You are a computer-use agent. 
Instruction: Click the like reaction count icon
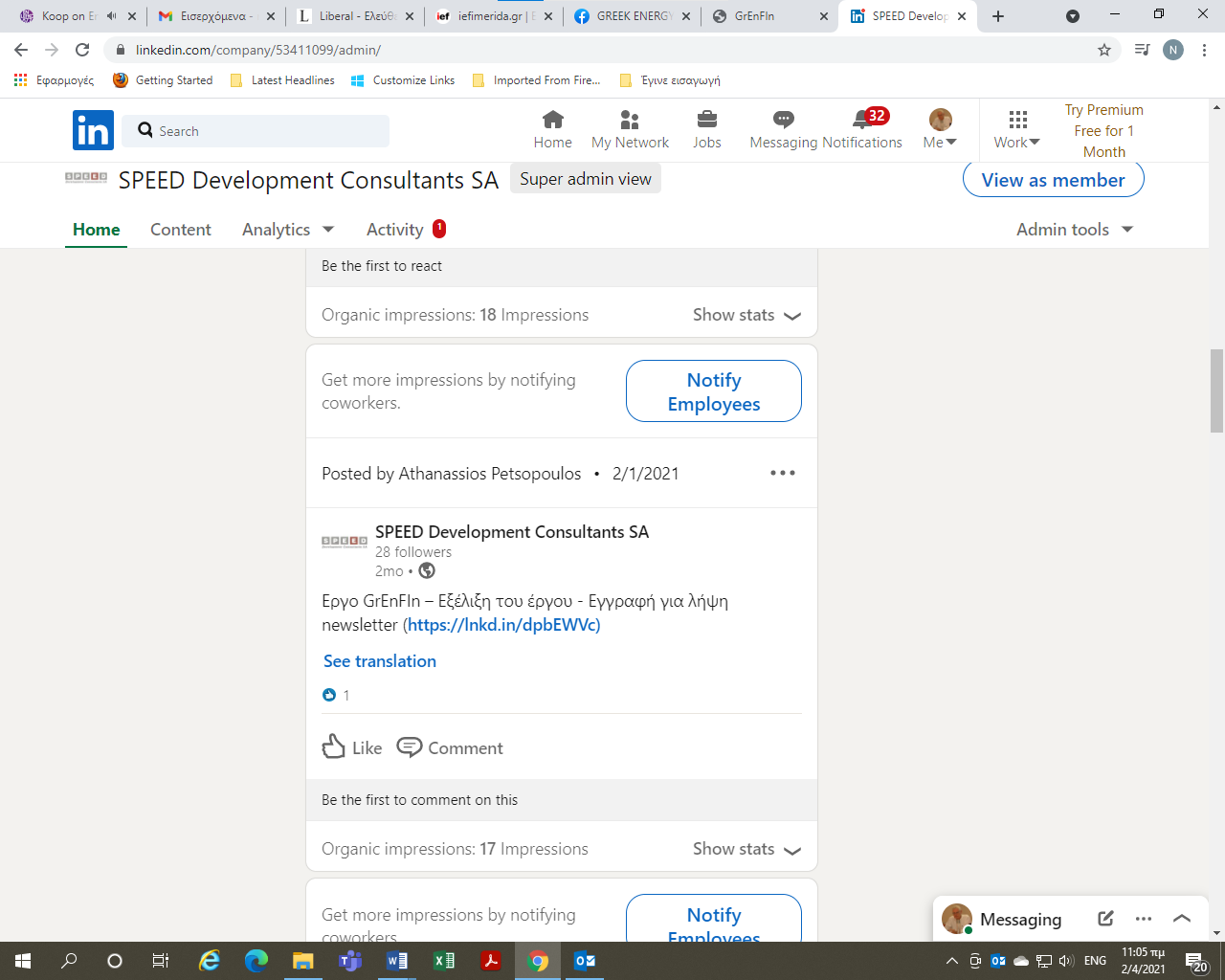pos(329,695)
